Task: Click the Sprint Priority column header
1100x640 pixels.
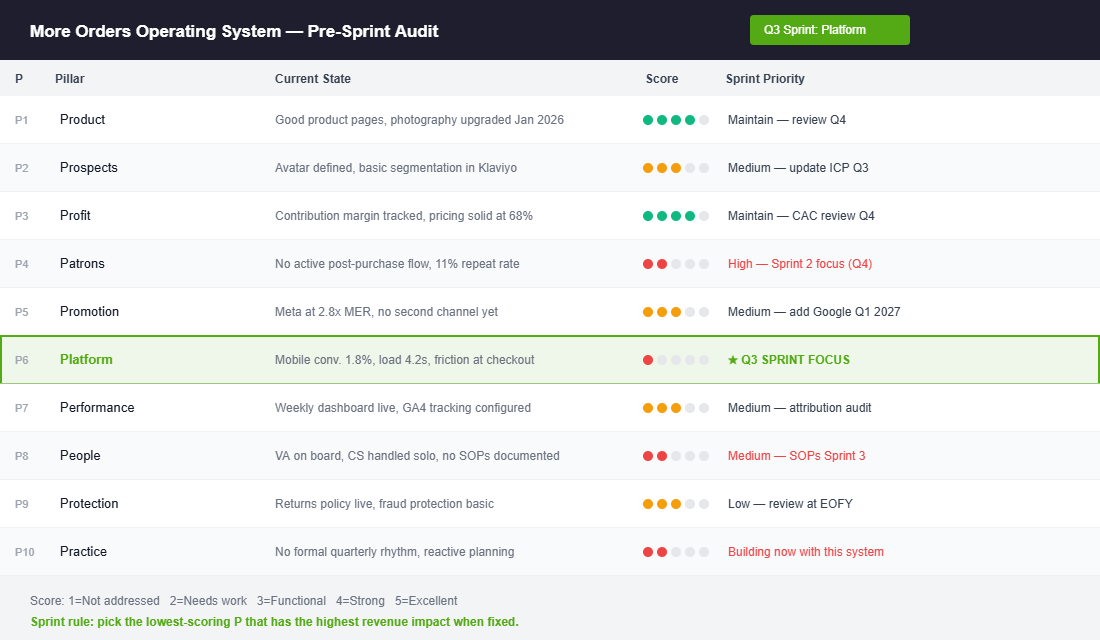Action: tap(765, 79)
